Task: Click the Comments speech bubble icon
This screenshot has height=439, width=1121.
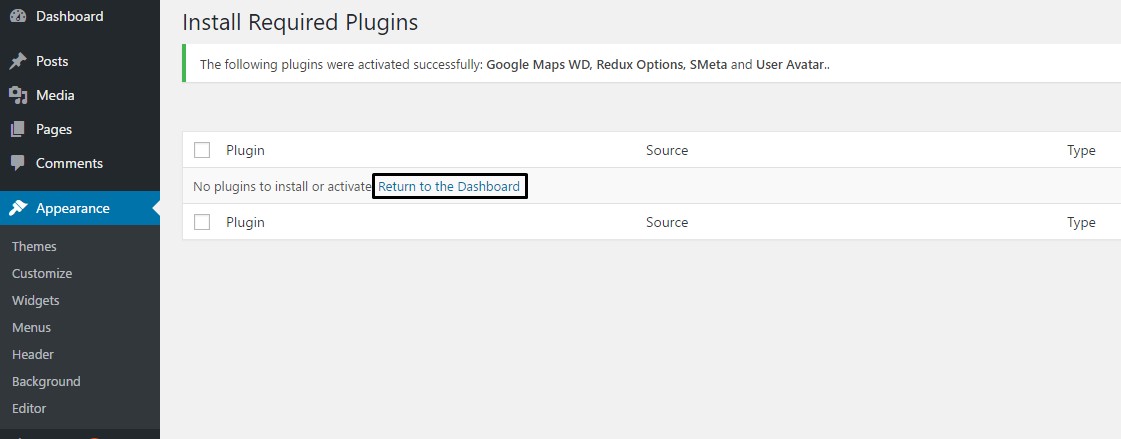Action: click(18, 163)
